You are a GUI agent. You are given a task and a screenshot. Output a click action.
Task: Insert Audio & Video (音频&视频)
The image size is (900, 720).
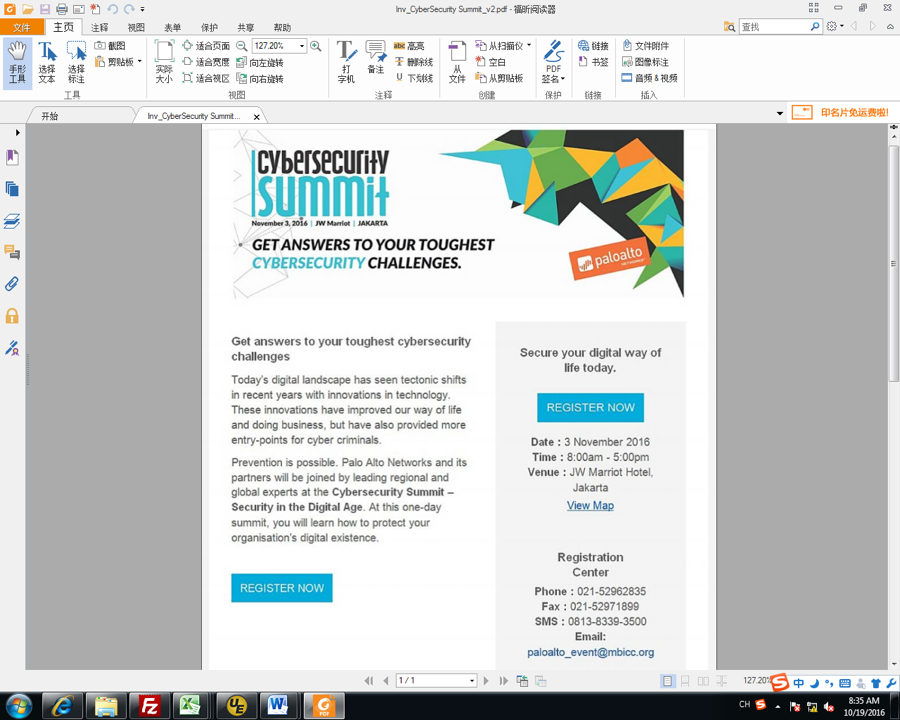coord(649,78)
